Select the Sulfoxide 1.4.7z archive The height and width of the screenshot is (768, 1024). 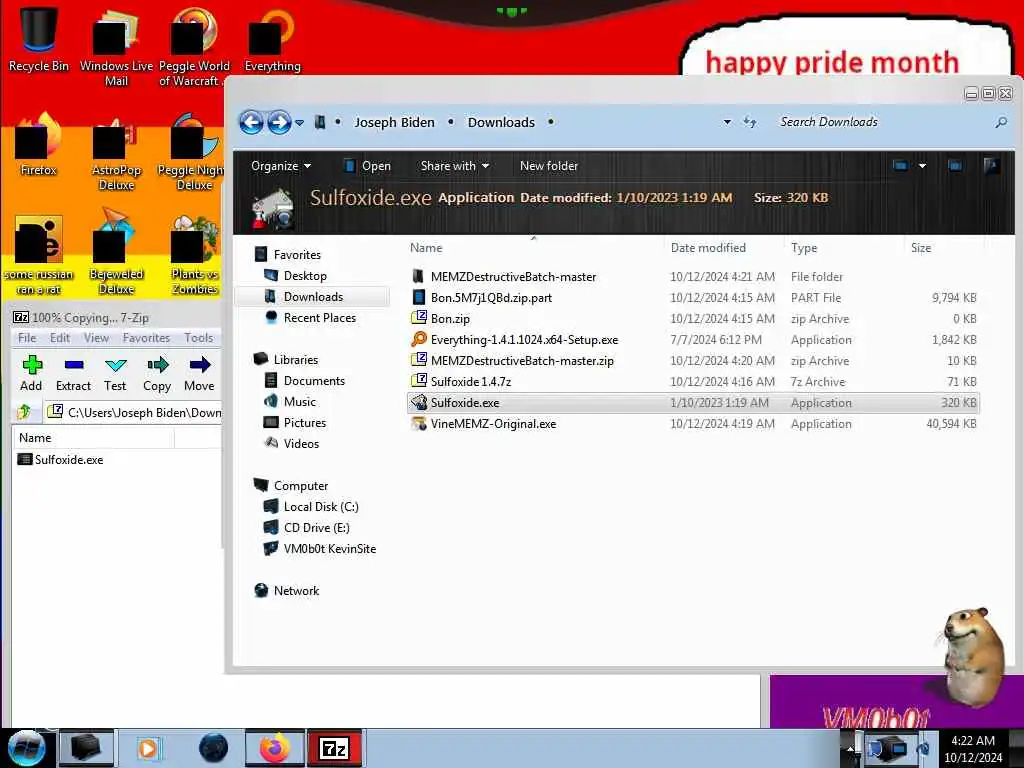pyautogui.click(x=694, y=381)
